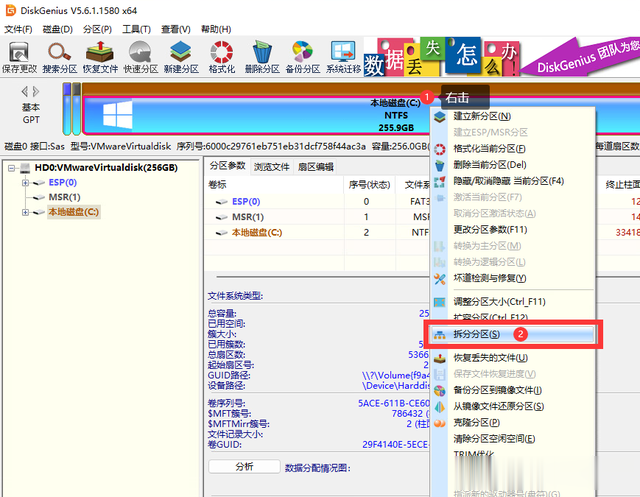Image resolution: width=640 pixels, height=497 pixels.
Task: Open the 分区(P) menu
Action: pos(97,29)
